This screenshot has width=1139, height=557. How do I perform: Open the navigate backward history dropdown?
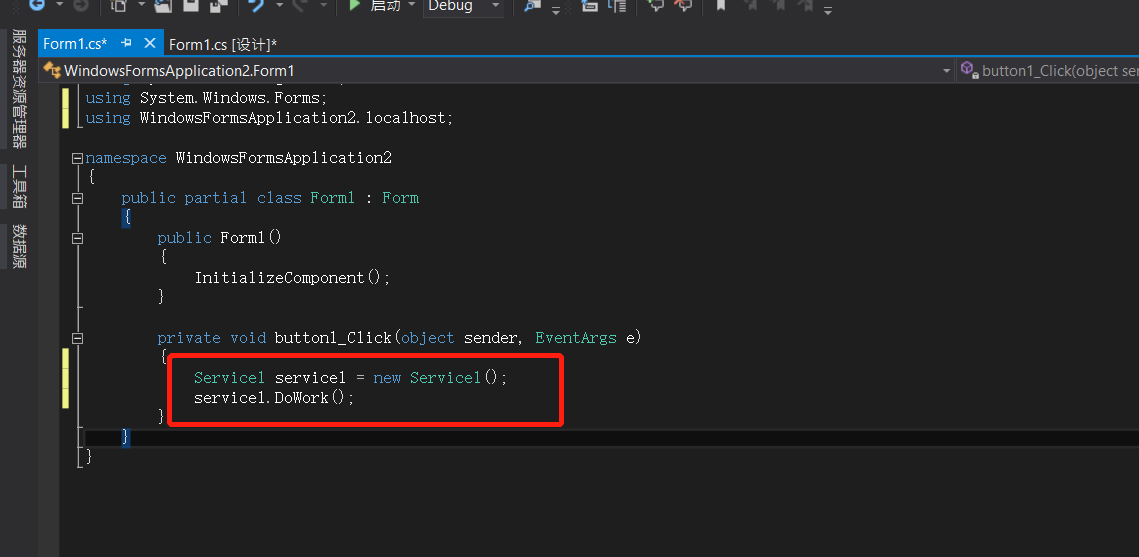click(x=60, y=5)
